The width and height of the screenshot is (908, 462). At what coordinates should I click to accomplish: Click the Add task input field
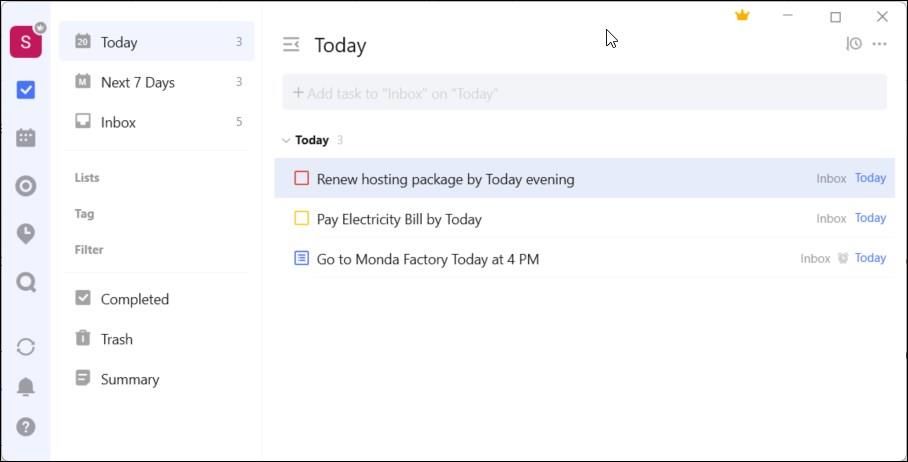click(584, 93)
